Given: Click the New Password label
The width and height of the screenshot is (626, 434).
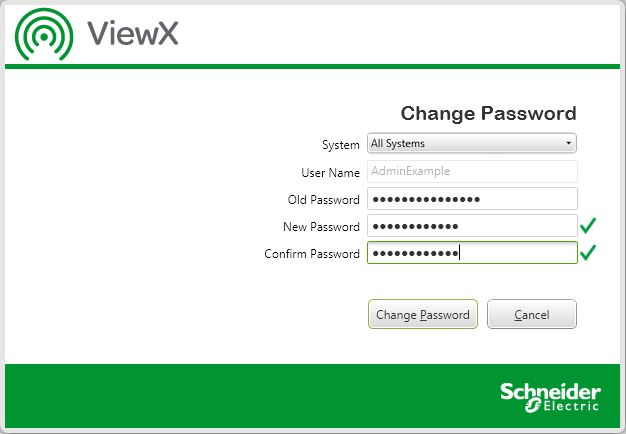Looking at the screenshot, I should click(321, 227).
